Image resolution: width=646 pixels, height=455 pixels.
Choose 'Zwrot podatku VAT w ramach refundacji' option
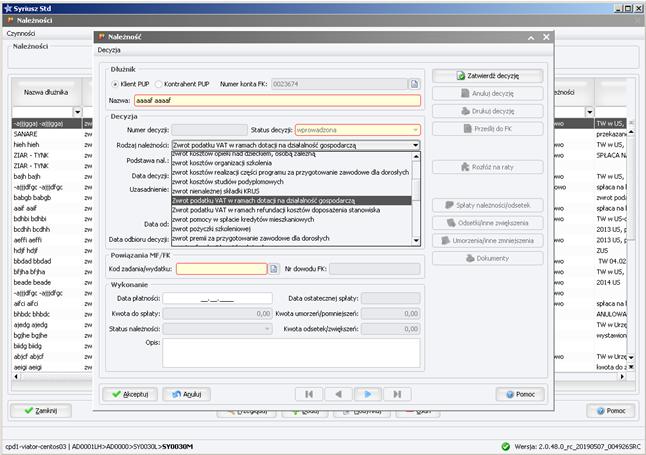[x=291, y=210]
